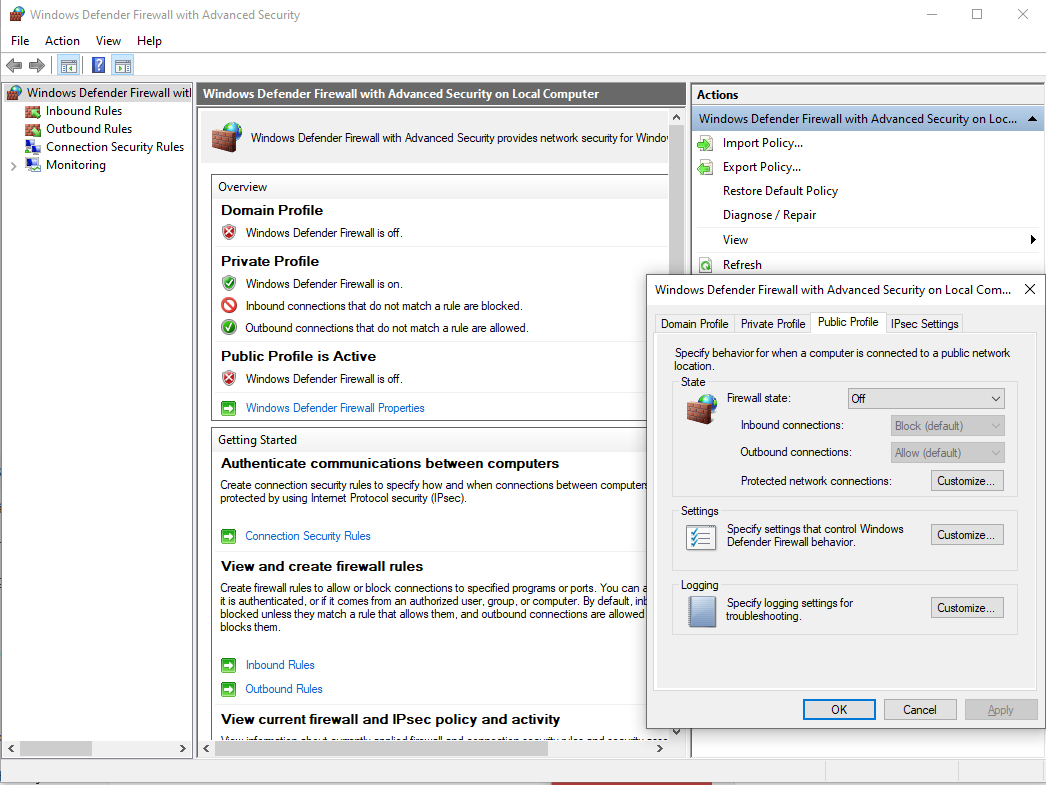This screenshot has width=1046, height=785.
Task: Click the Back arrow in the toolbar
Action: tap(14, 66)
